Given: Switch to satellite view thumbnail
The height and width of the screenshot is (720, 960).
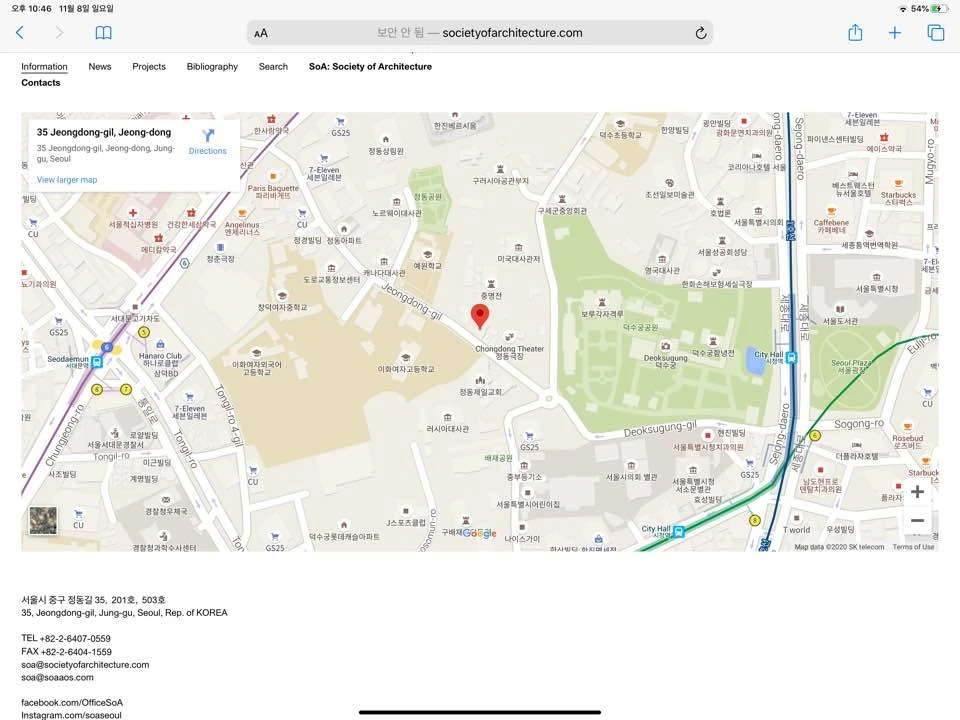Looking at the screenshot, I should pyautogui.click(x=43, y=520).
